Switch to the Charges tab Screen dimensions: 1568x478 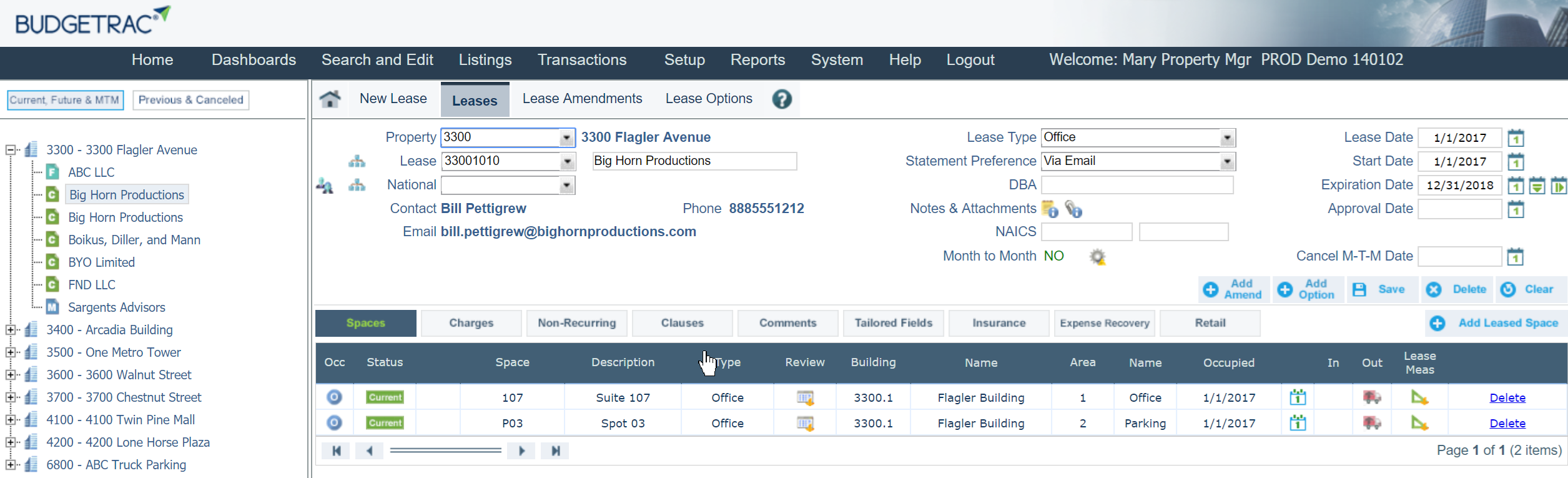(x=471, y=323)
